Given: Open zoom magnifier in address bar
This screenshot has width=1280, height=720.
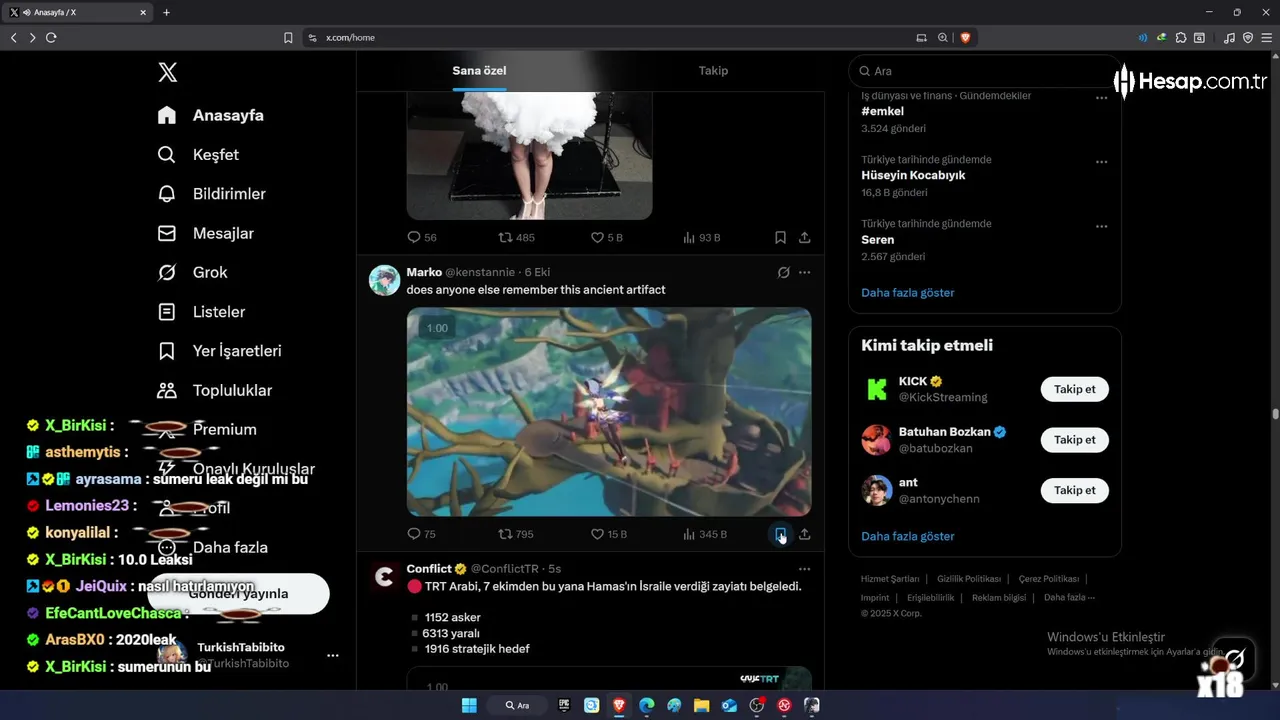Looking at the screenshot, I should tap(942, 38).
